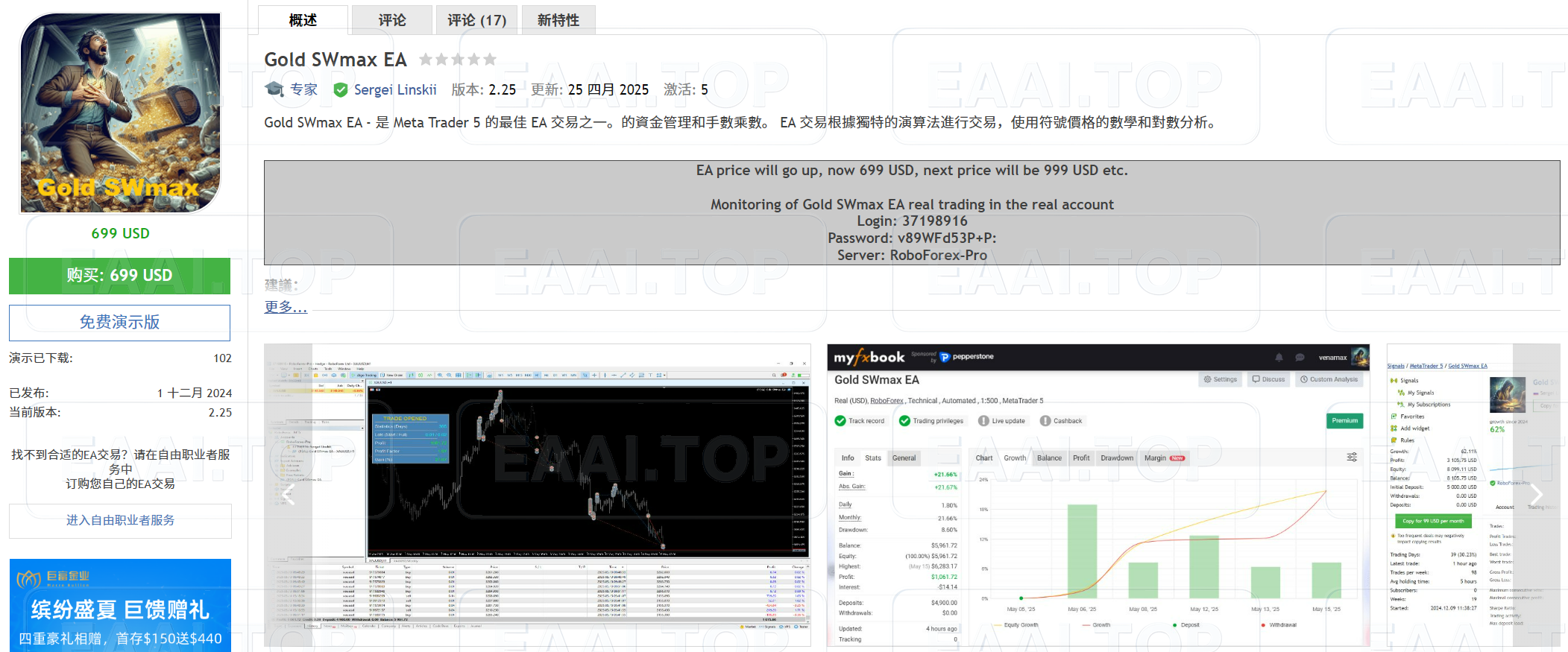Open My Signals in the signal sidebar
Screen dimensions: 1568x652
click(1420, 393)
